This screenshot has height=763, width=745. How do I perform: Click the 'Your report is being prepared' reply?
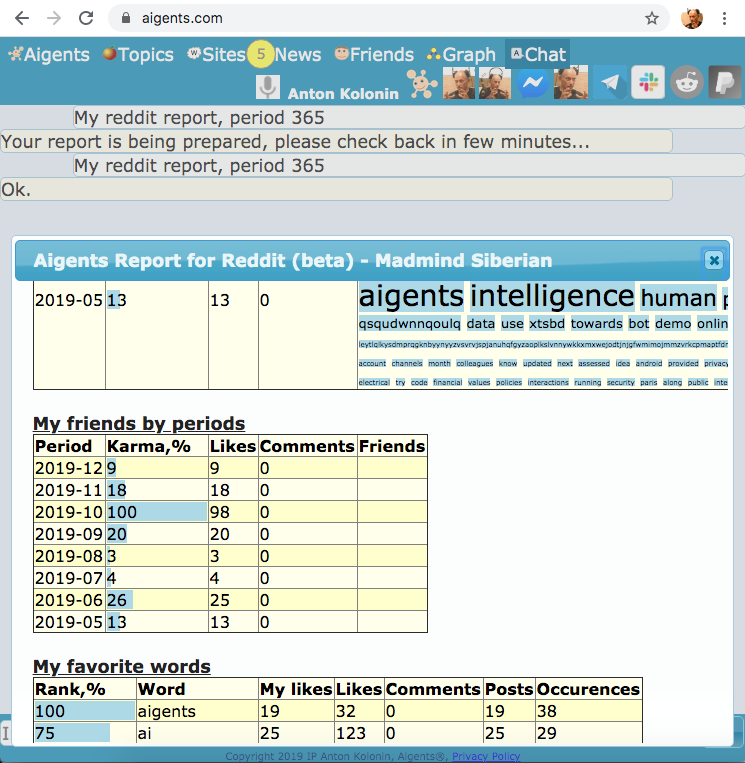[336, 142]
